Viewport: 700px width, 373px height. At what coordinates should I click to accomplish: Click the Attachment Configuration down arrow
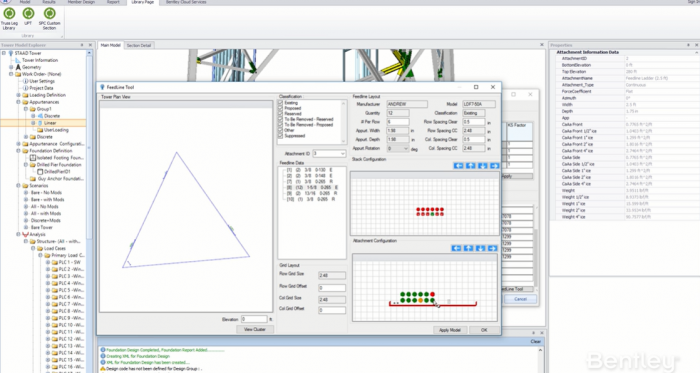(480, 248)
